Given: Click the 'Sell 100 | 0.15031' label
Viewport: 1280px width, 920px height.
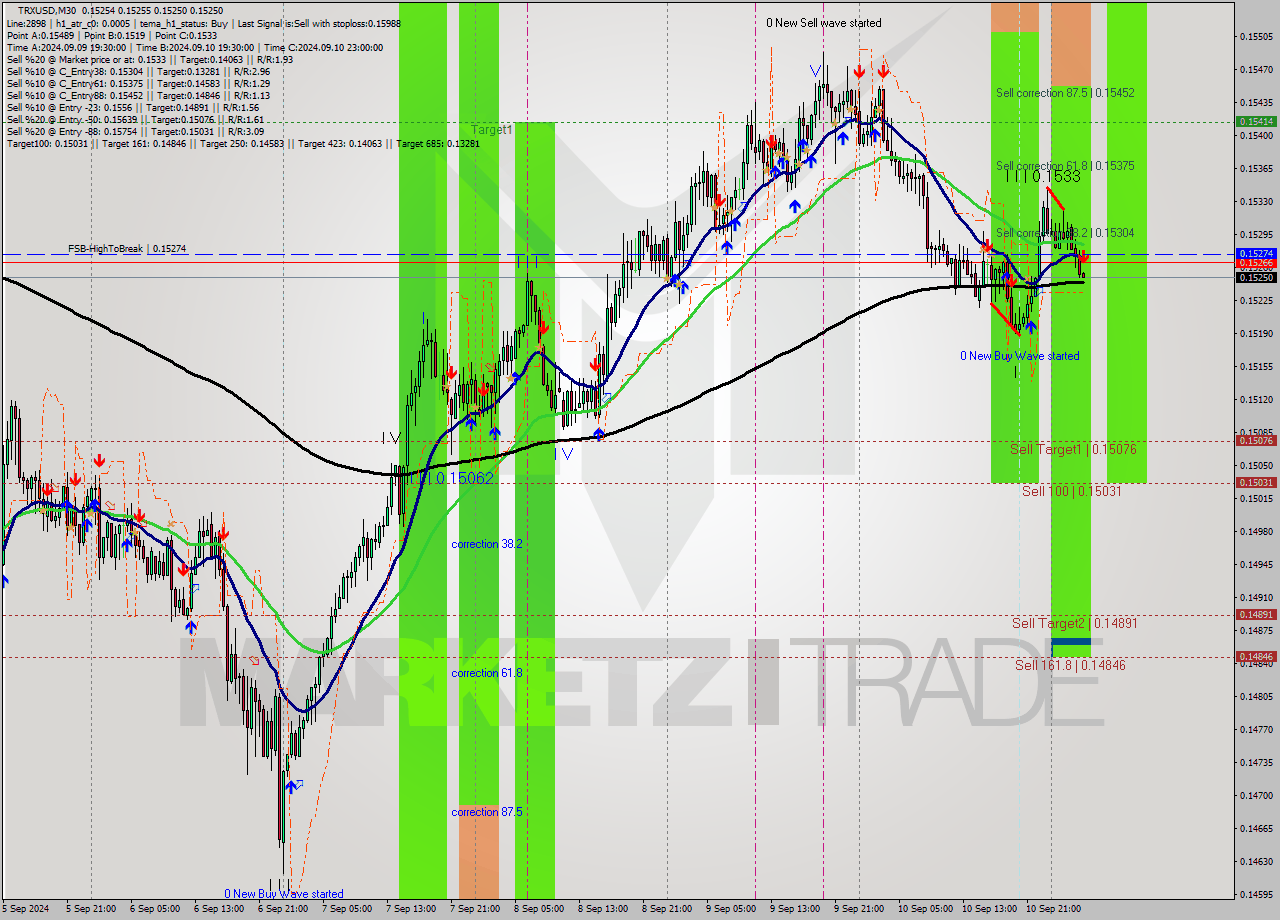Looking at the screenshot, I should point(1071,491).
